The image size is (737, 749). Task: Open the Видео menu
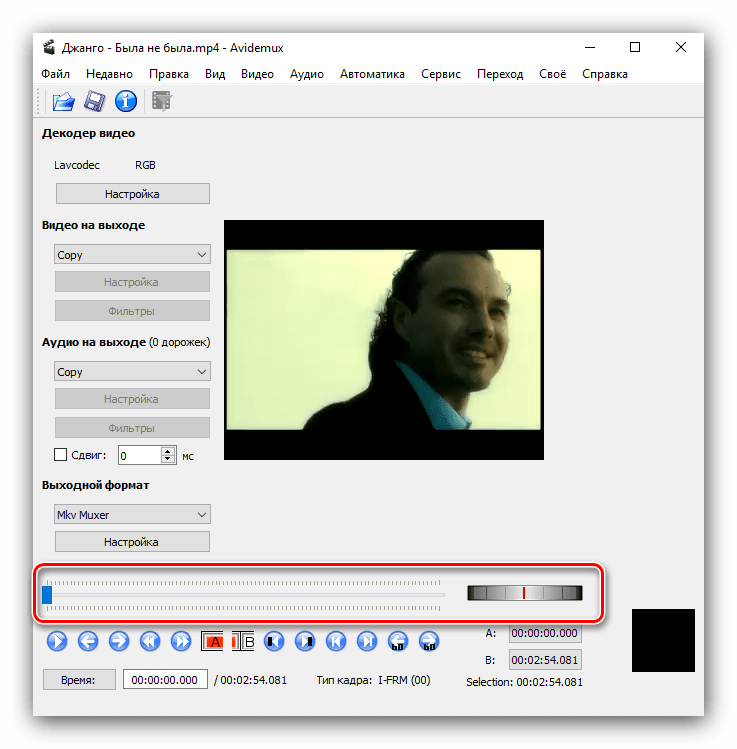point(257,74)
